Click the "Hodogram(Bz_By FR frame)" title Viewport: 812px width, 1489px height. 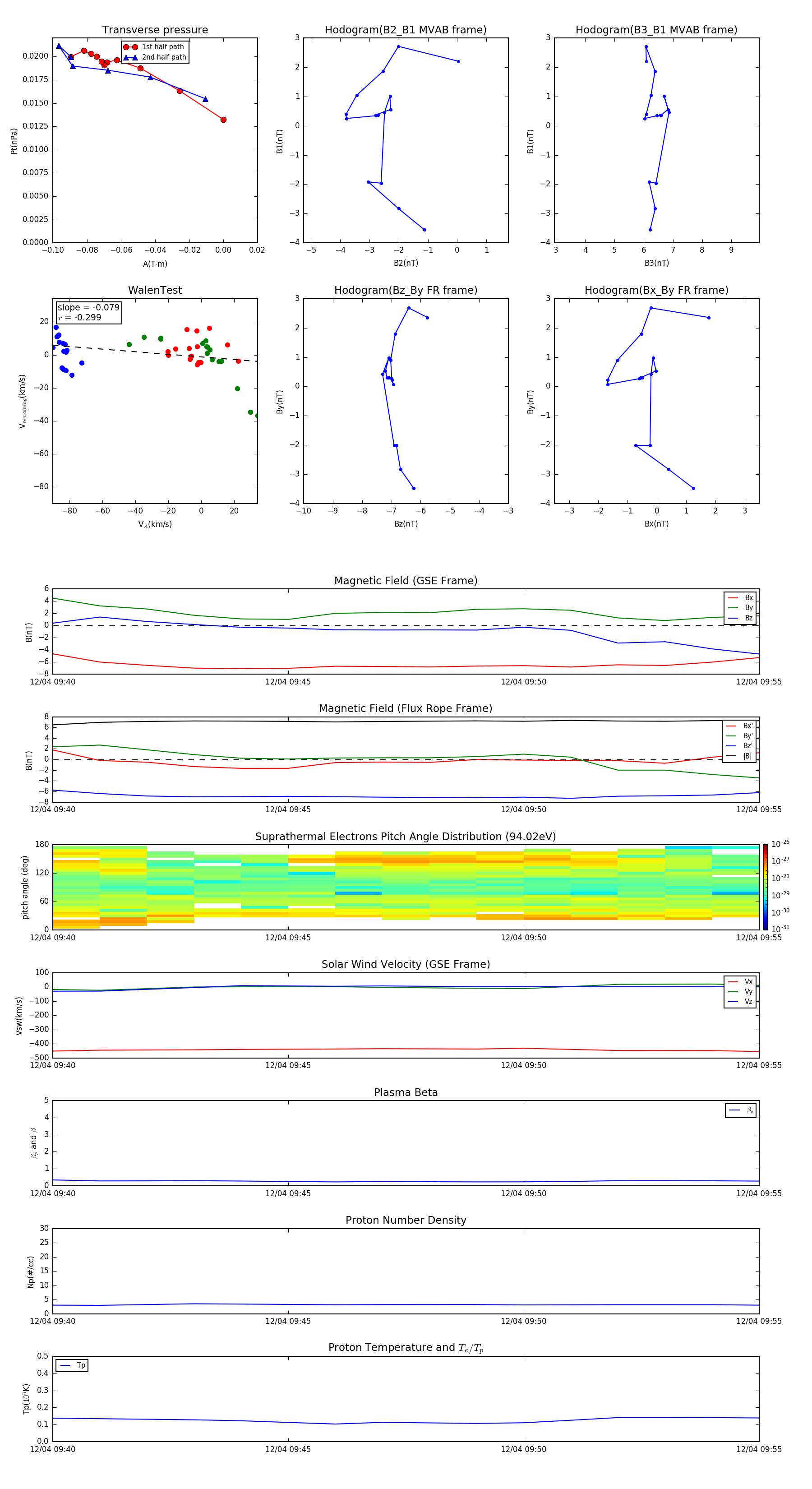tap(405, 290)
